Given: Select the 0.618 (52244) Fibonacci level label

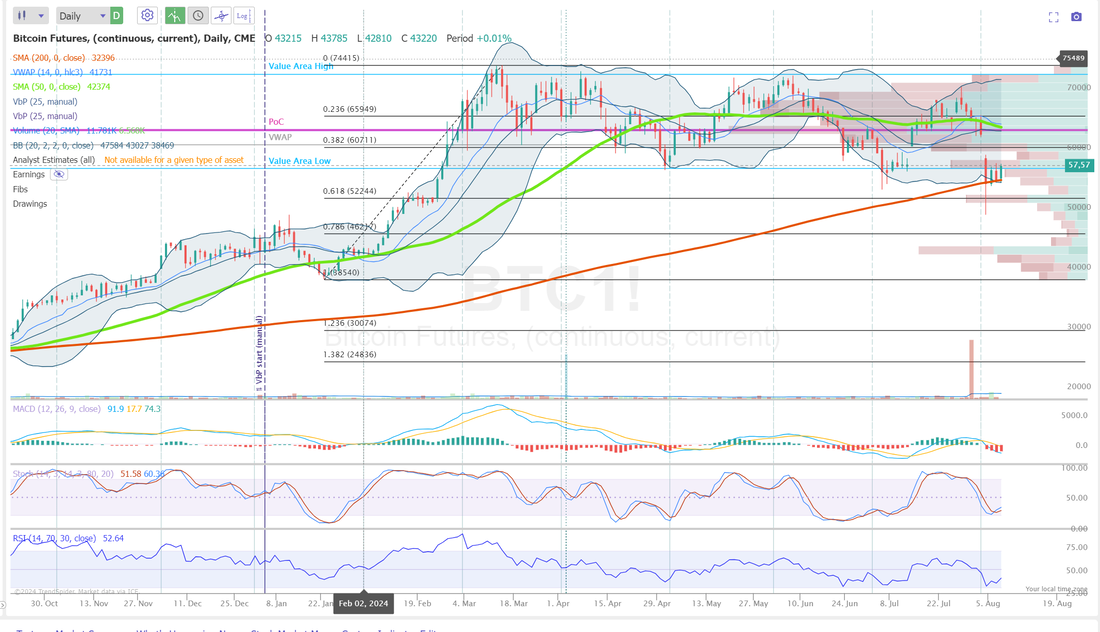Looking at the screenshot, I should point(349,191).
